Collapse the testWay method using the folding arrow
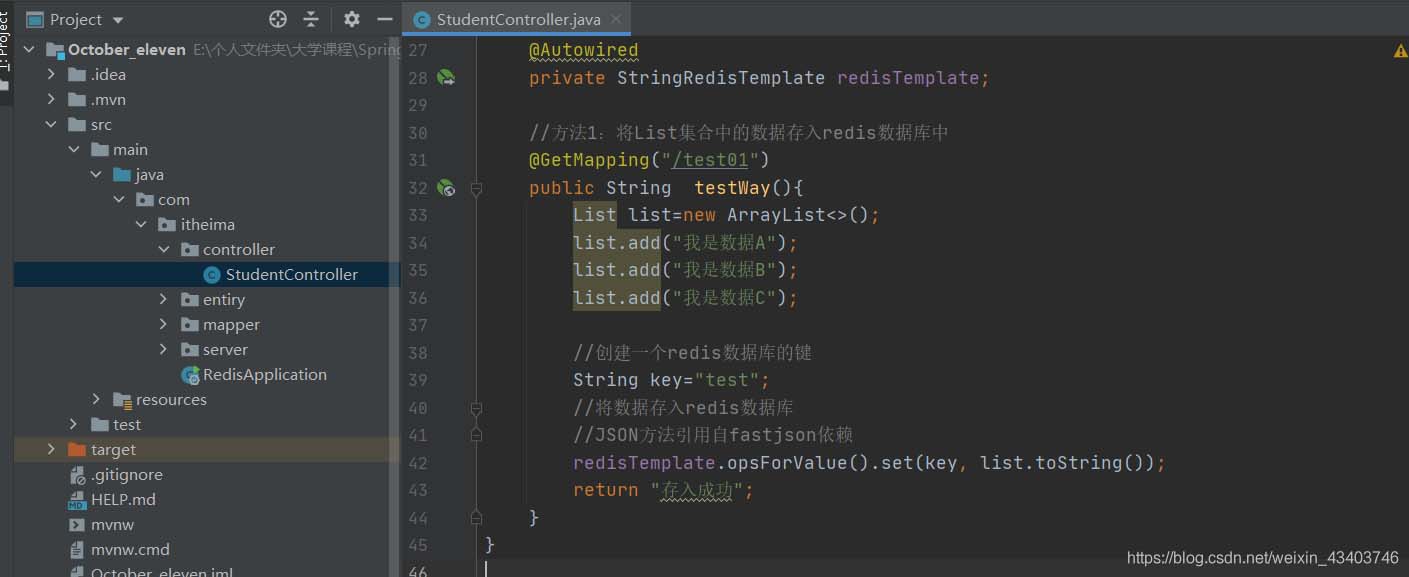The width and height of the screenshot is (1409, 577). click(476, 187)
